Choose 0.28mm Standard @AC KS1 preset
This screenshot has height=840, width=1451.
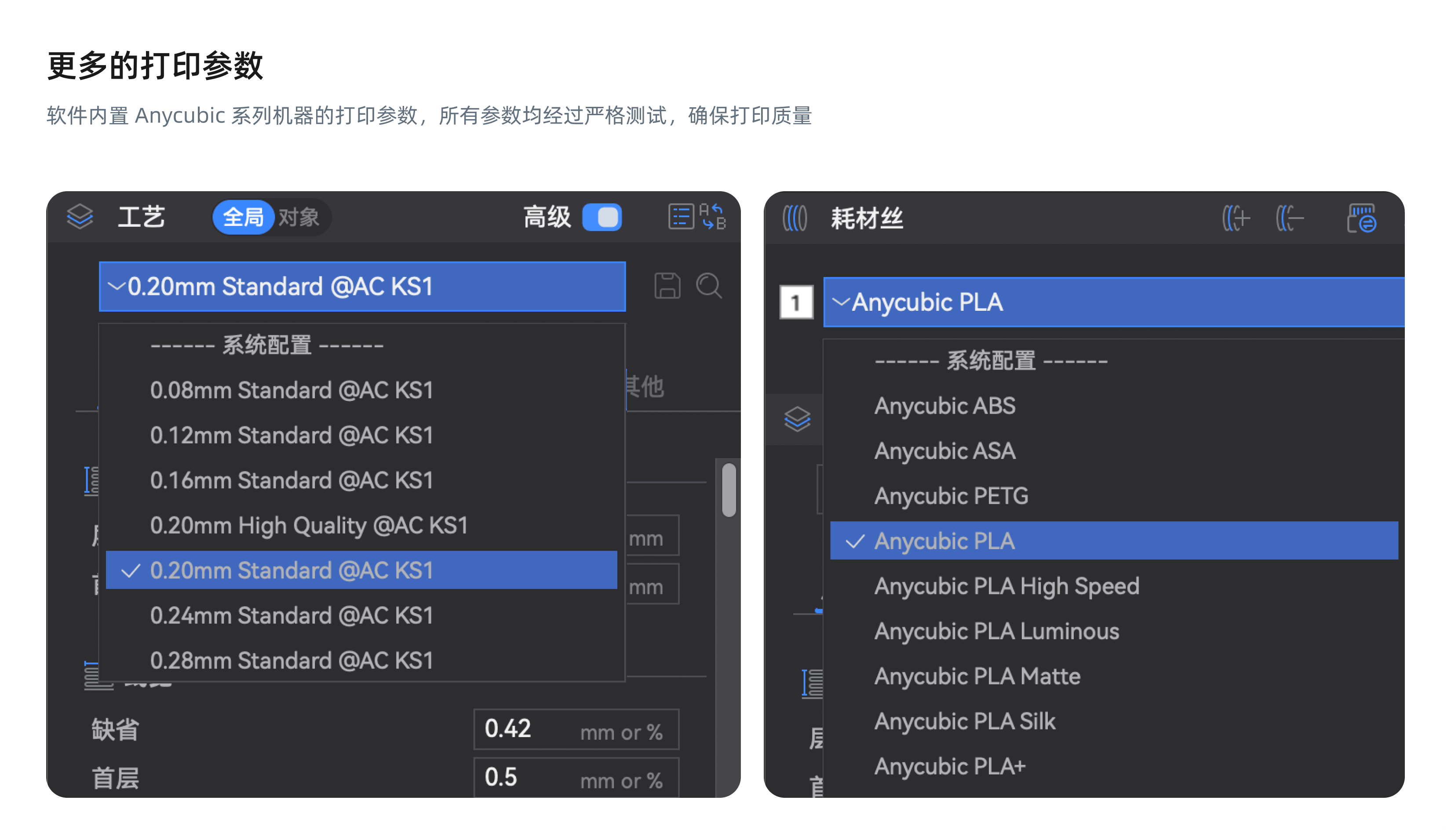click(361, 660)
